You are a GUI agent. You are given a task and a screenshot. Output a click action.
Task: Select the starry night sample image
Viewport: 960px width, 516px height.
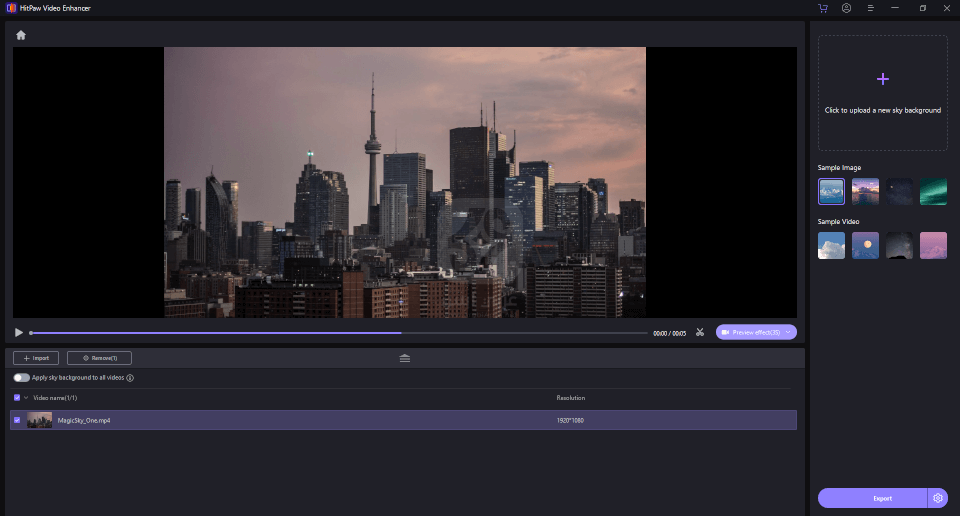coord(899,192)
